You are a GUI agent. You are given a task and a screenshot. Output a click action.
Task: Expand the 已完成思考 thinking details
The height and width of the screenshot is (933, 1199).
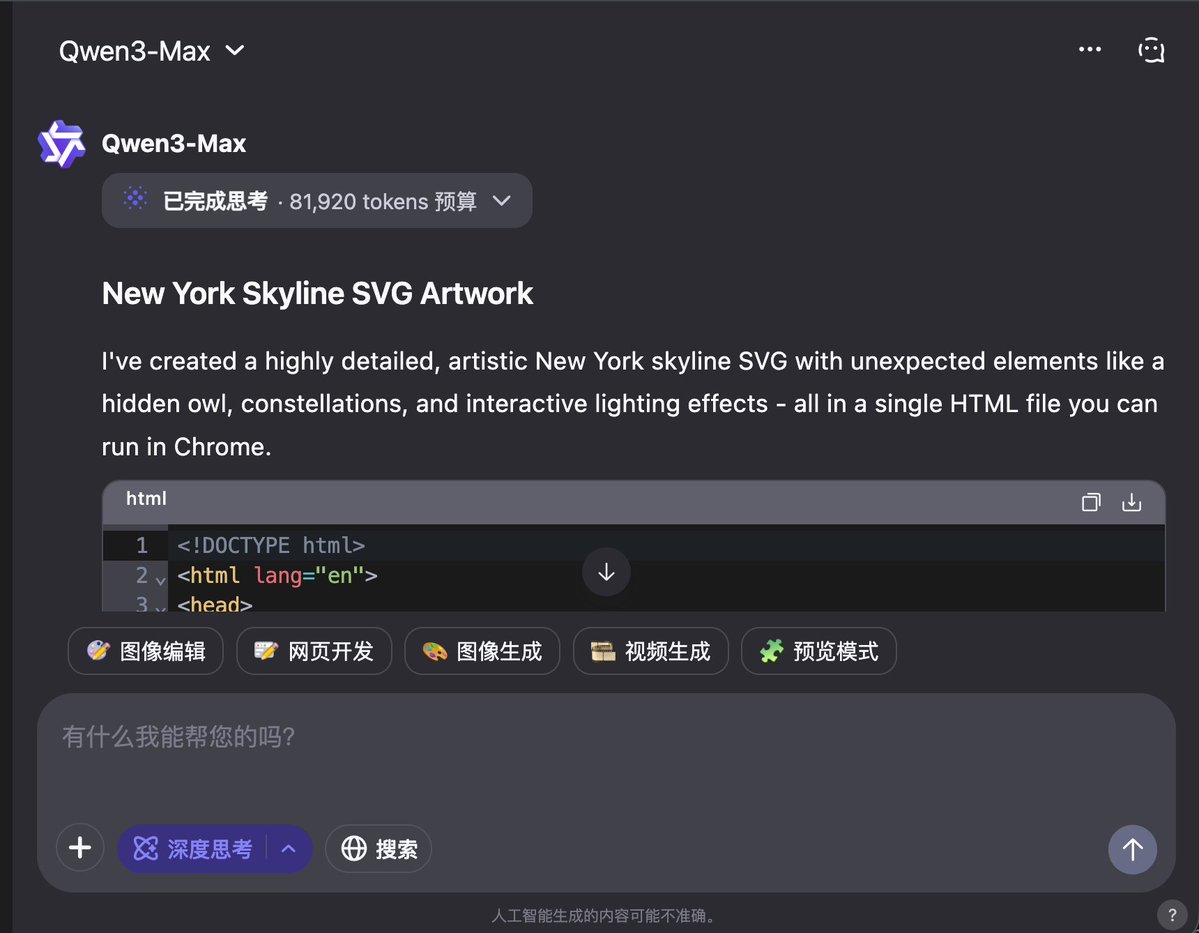click(316, 200)
